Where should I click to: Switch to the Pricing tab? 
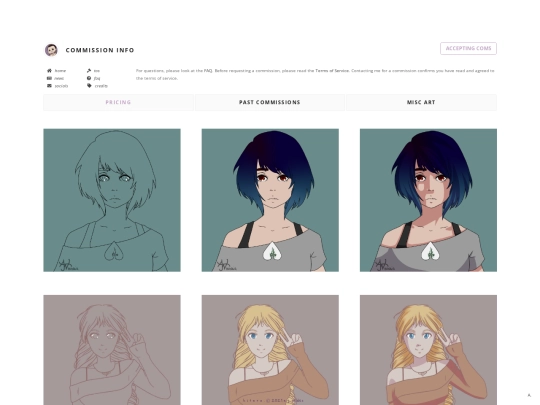(x=118, y=102)
